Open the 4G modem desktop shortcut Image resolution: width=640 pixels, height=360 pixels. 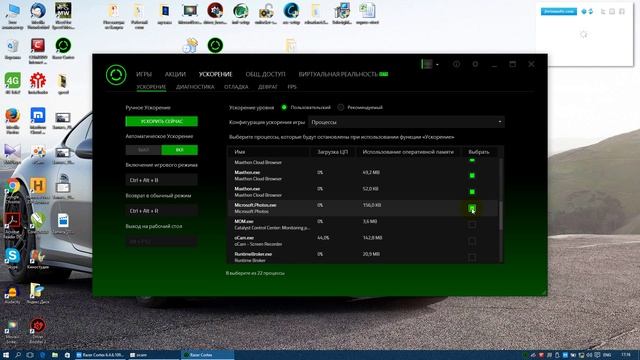click(x=13, y=83)
